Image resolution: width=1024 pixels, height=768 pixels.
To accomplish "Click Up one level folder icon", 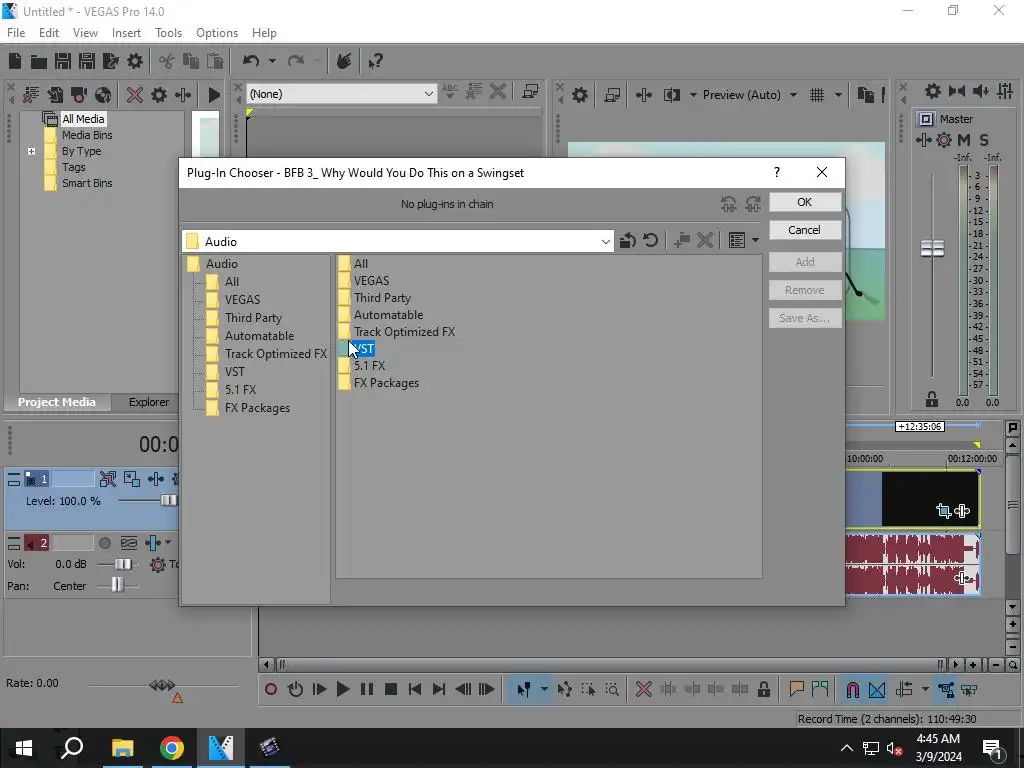I will click(x=628, y=240).
